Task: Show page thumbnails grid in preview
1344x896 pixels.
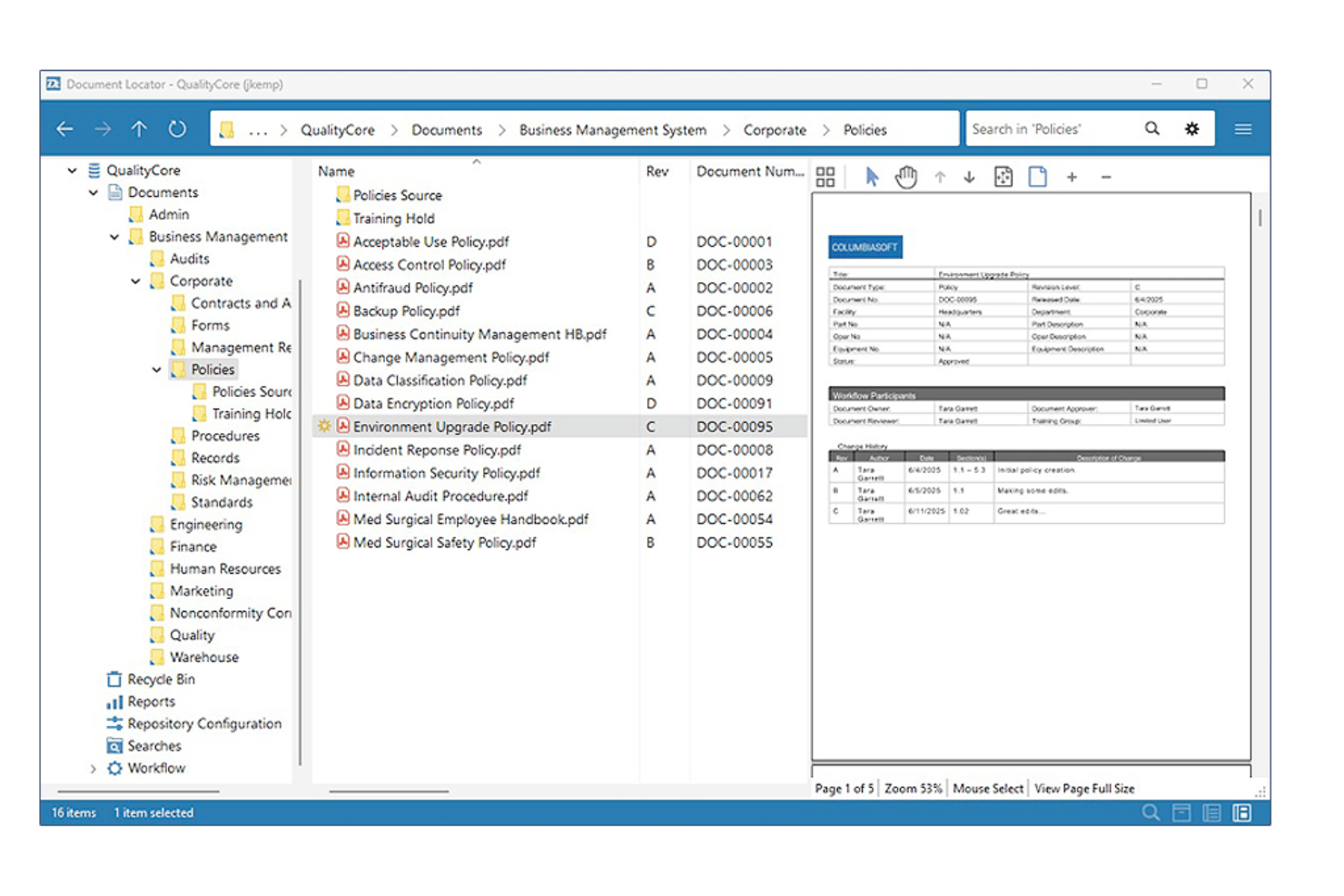Action: [x=825, y=177]
